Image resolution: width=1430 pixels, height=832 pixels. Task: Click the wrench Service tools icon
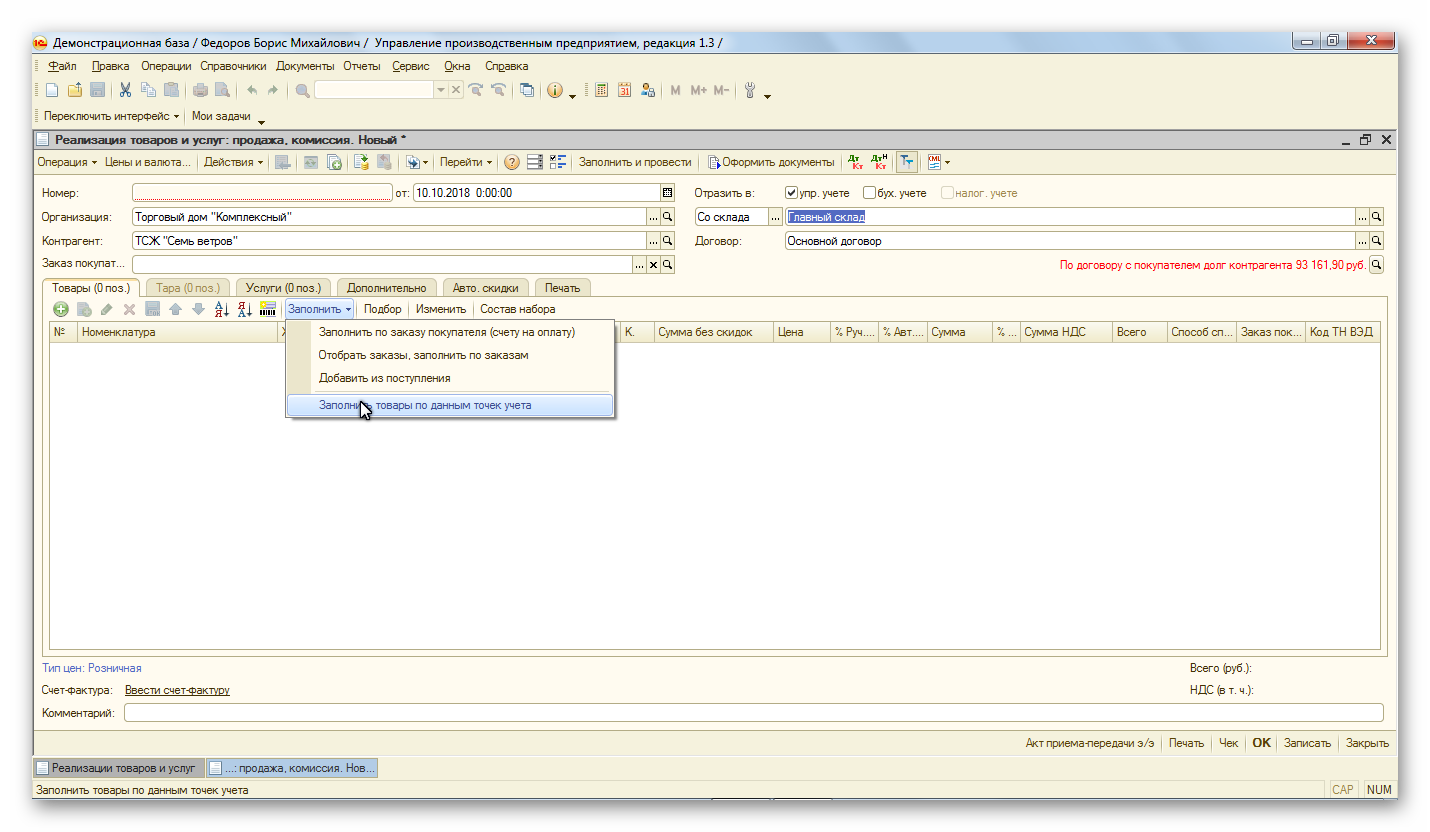point(749,90)
